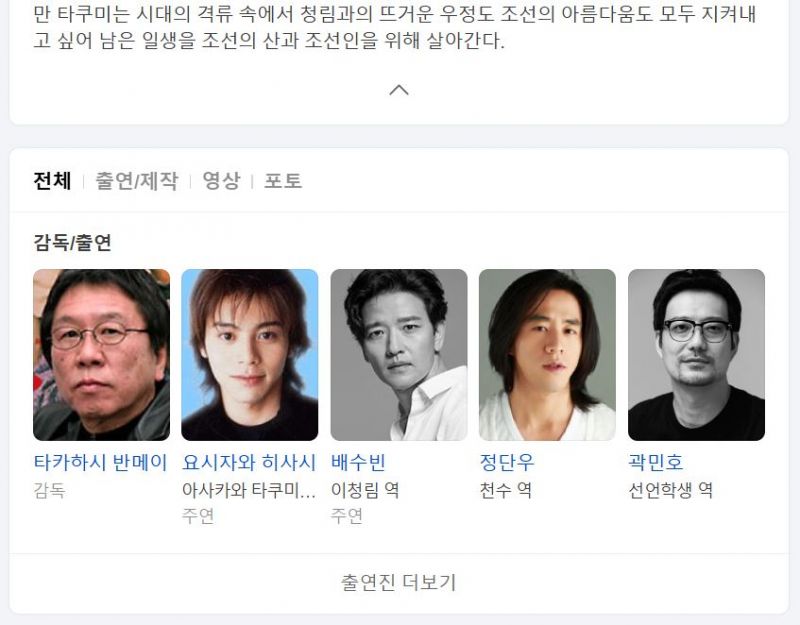Select the 아사카와 타쿠미 role text
The width and height of the screenshot is (800, 625).
(x=249, y=490)
